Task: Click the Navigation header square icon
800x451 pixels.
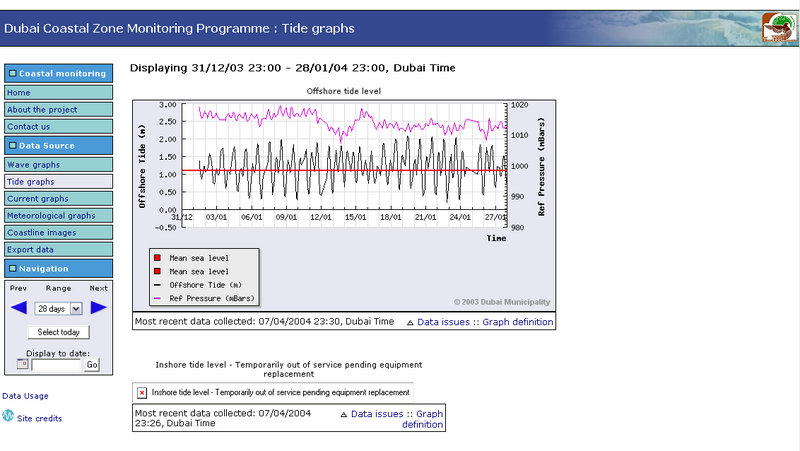Action: (x=13, y=268)
